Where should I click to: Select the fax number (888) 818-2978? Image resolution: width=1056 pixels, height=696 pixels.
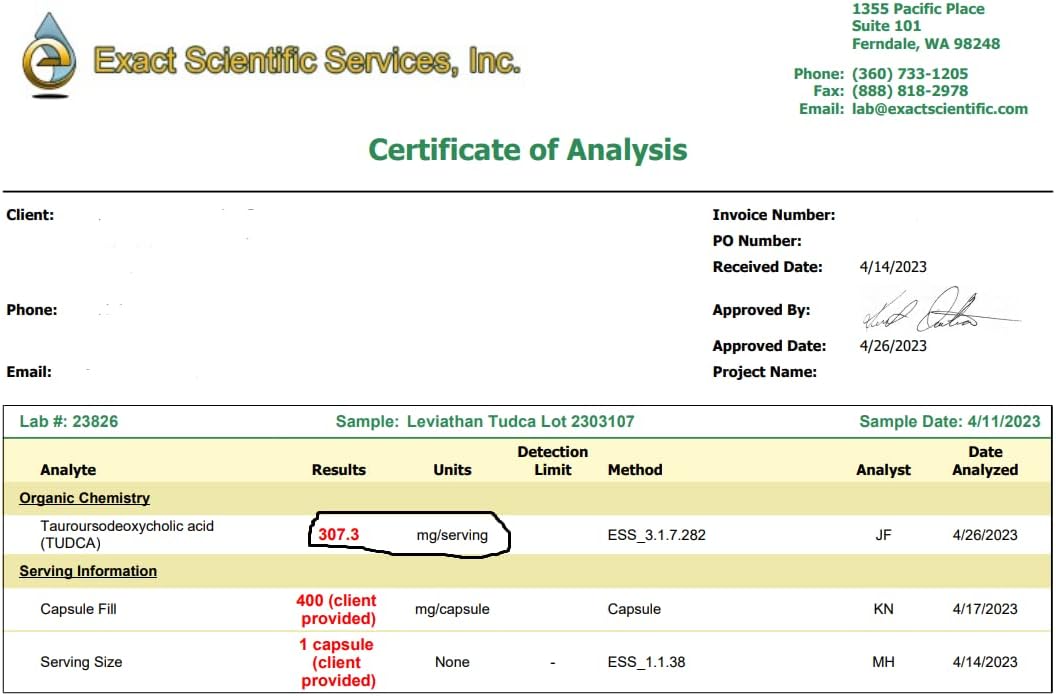[x=909, y=91]
